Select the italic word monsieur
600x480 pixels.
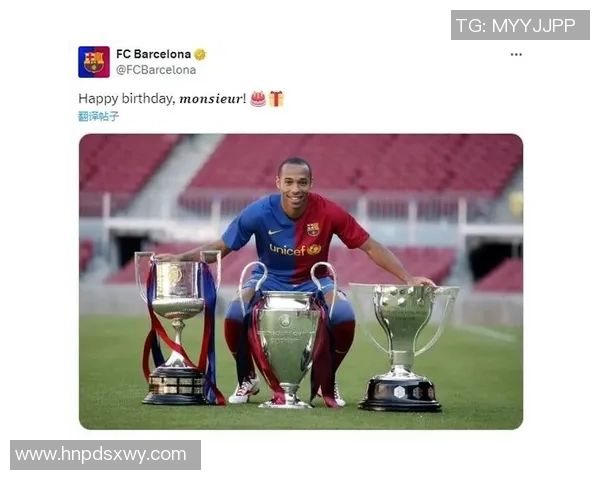(x=211, y=99)
